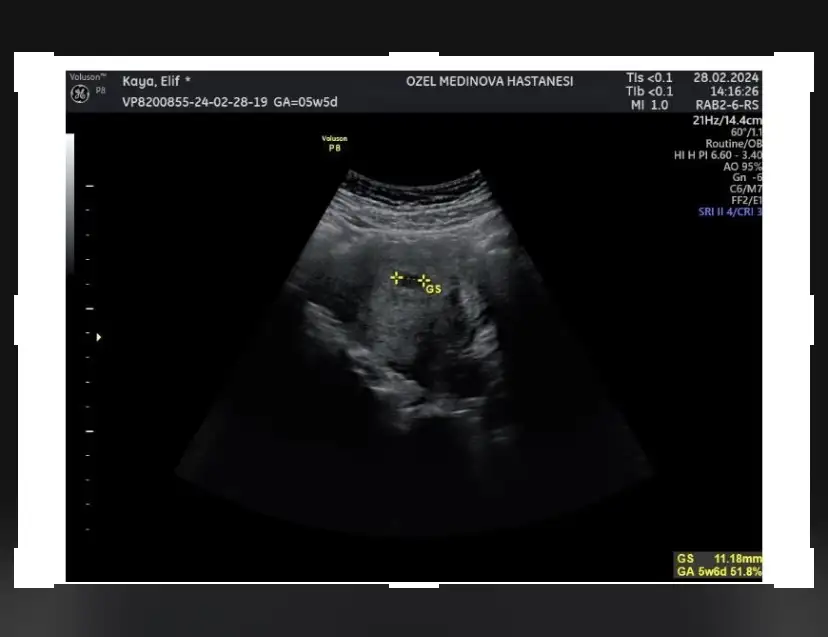Click the GA 5w6d result line
Screen dimensions: 828x637
click(719, 571)
